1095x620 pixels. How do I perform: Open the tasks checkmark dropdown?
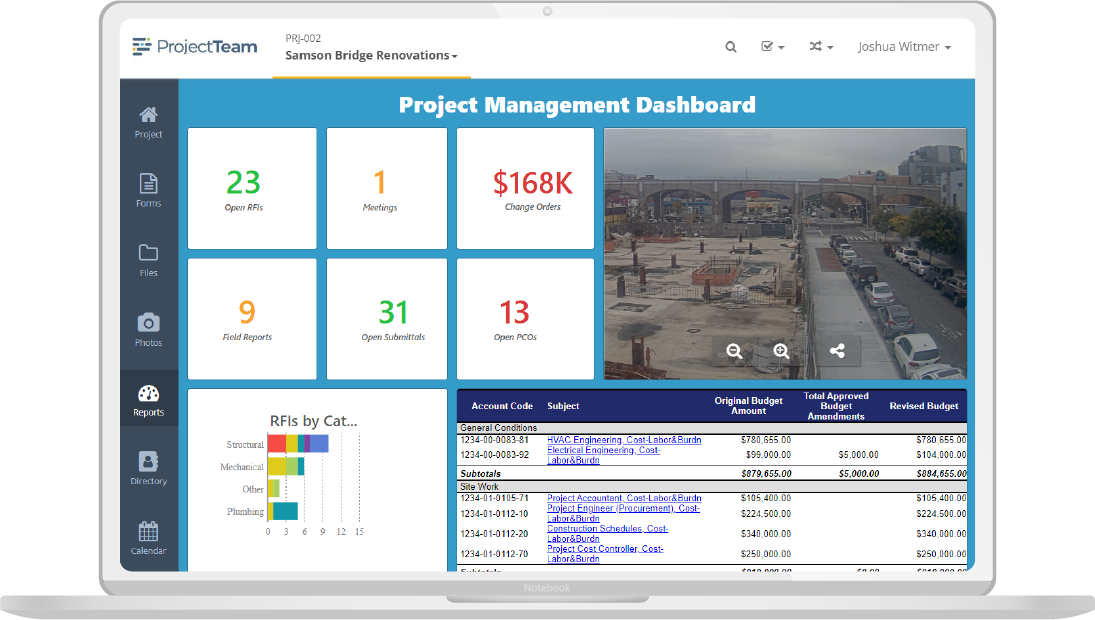(x=772, y=47)
